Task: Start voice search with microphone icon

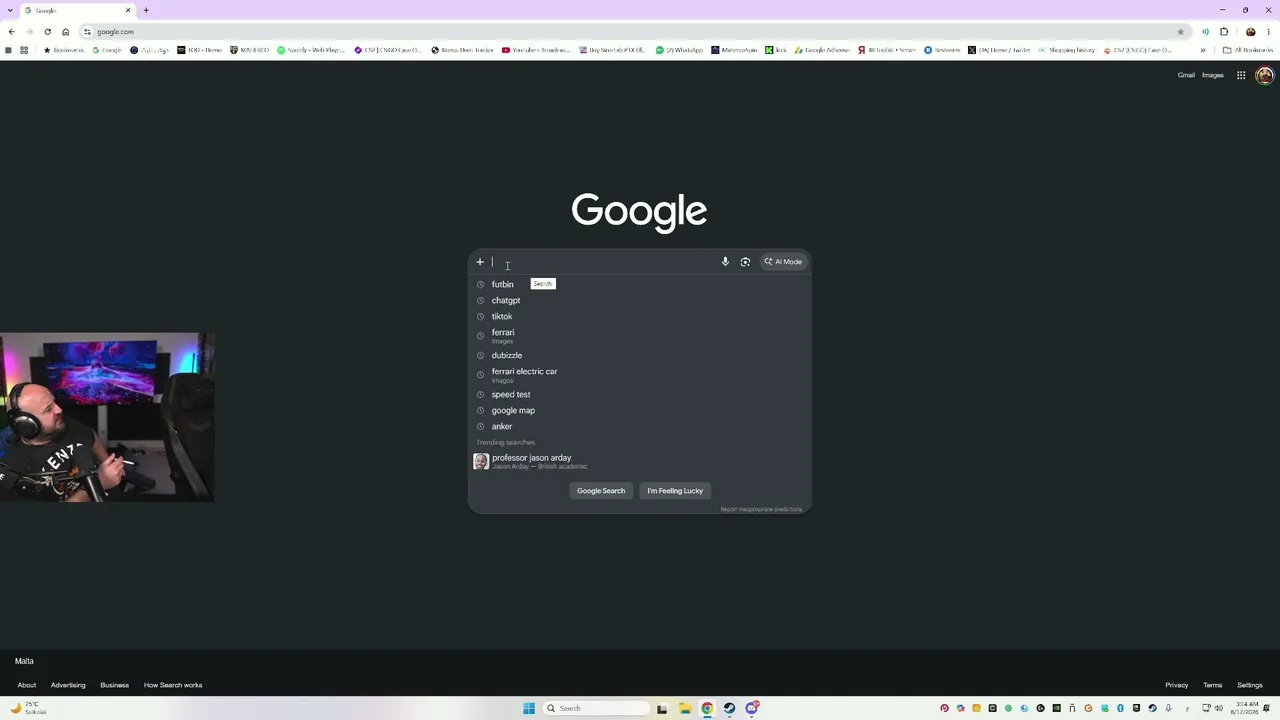Action: [725, 262]
